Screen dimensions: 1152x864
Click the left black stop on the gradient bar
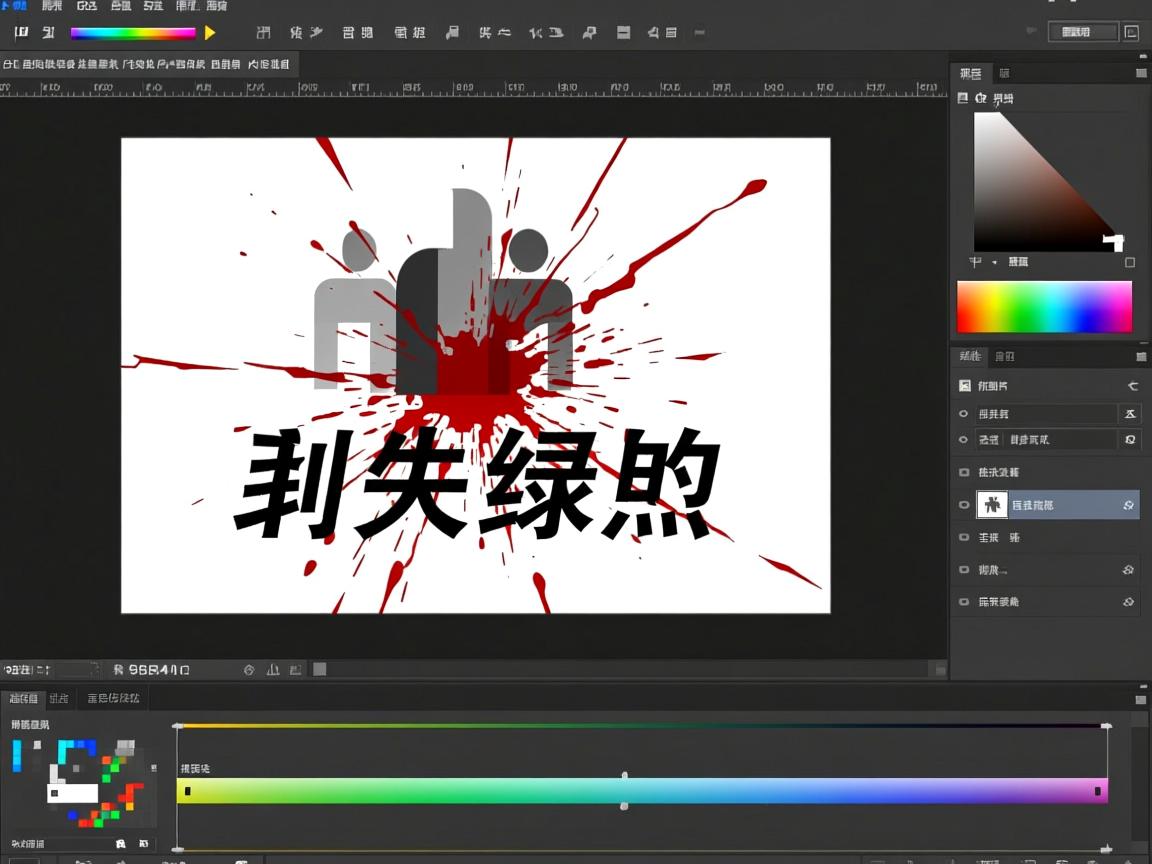pos(188,791)
